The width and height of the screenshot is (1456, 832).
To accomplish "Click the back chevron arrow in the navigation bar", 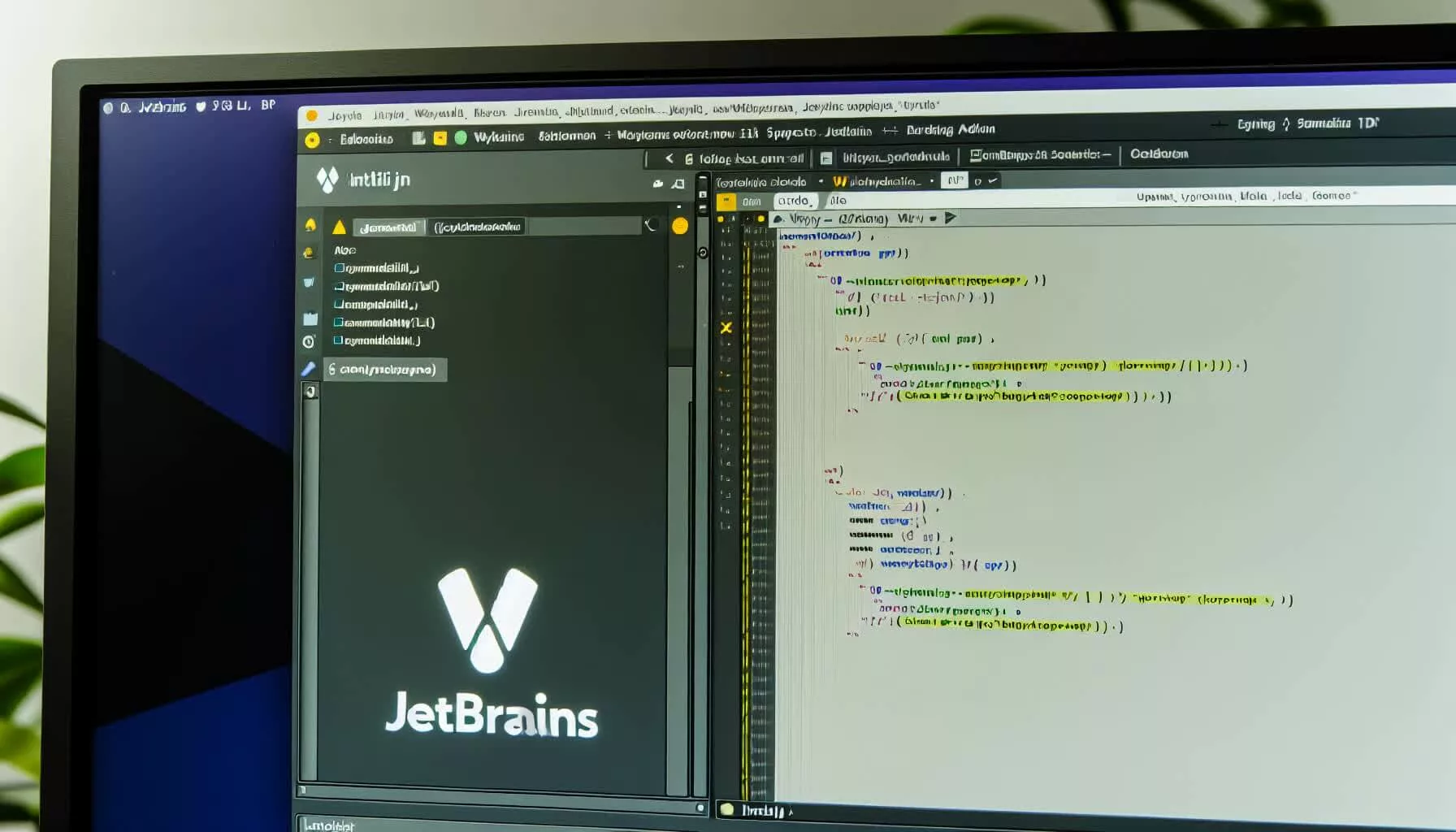I will [669, 158].
